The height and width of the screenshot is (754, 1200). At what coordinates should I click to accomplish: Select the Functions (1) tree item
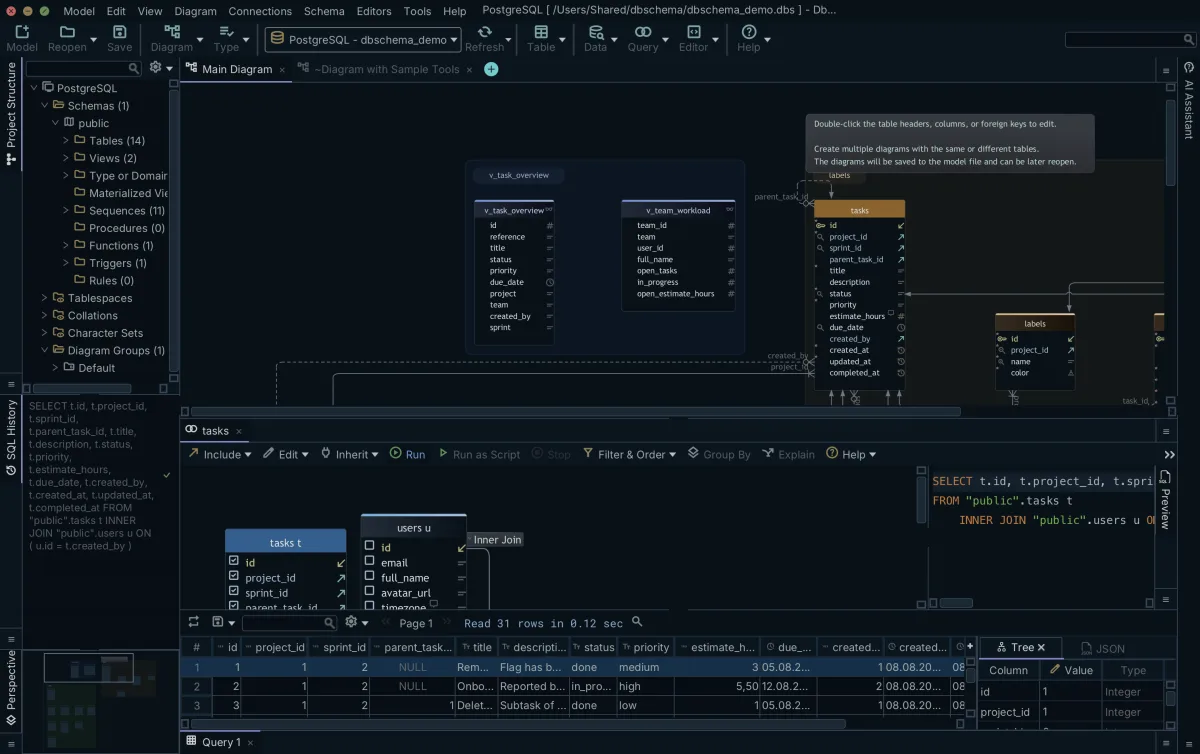121,245
